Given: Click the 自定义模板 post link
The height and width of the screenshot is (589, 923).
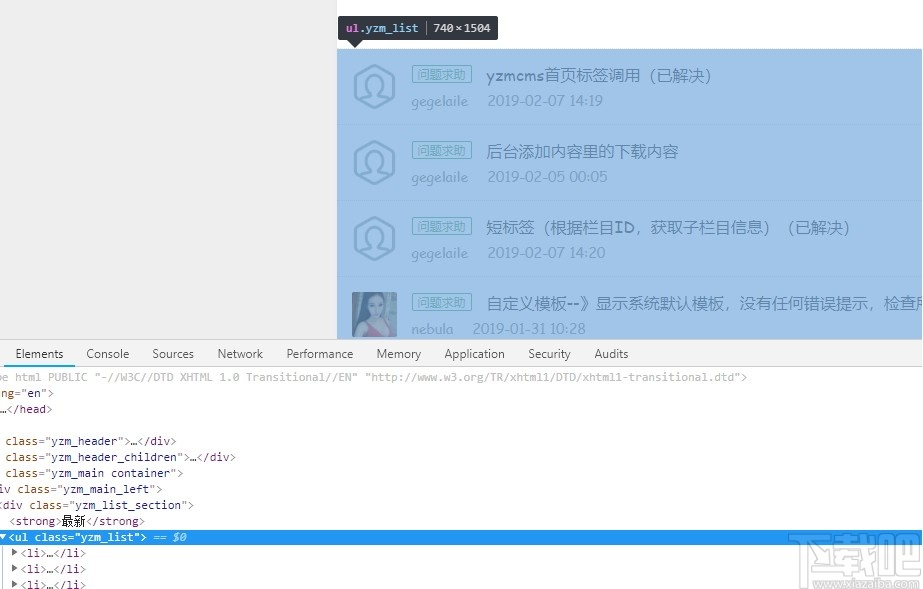Looking at the screenshot, I should pos(690,302).
